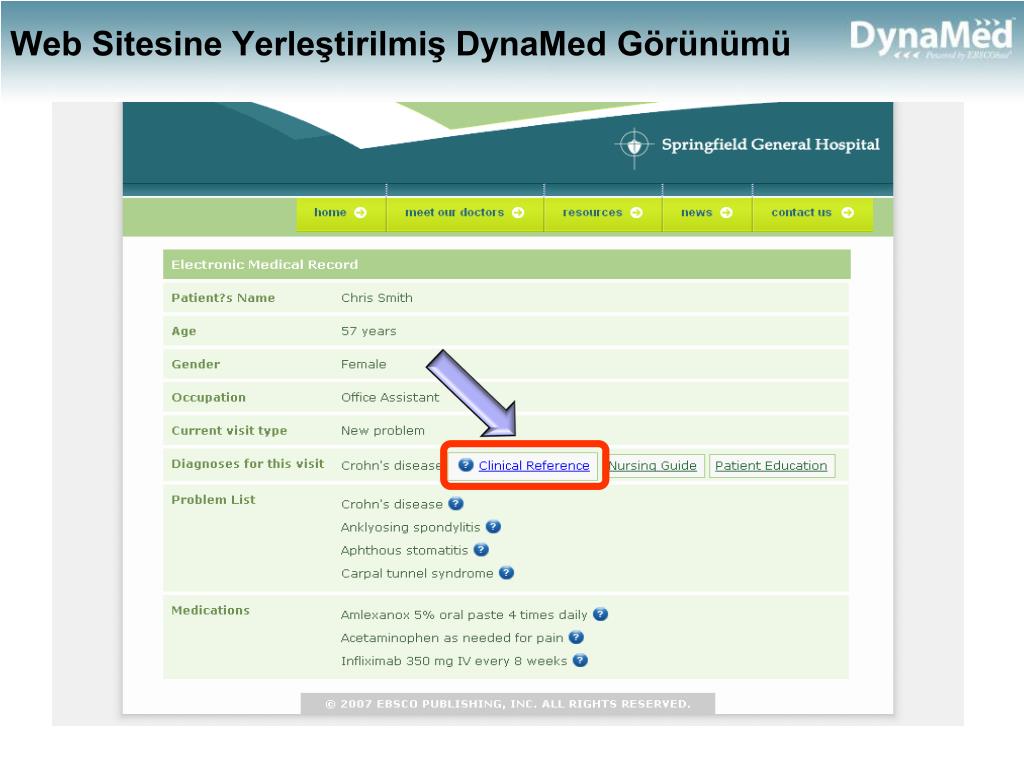Click the Current visit type label
The width and height of the screenshot is (1024, 768).
tap(229, 430)
